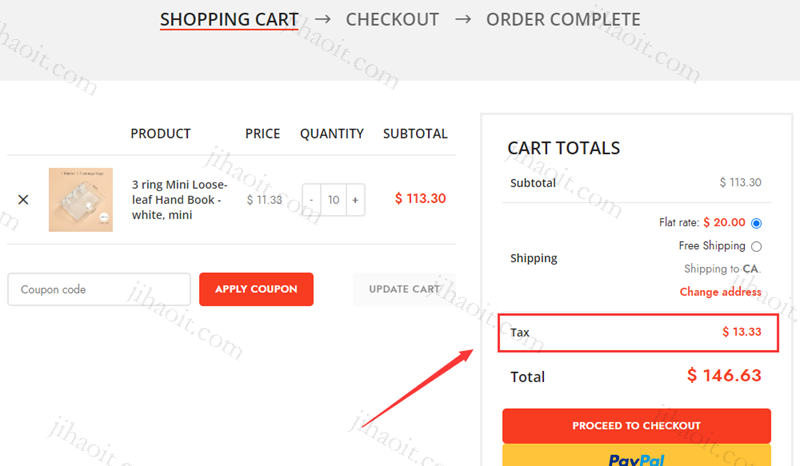Select the Flat rate shipping option
Viewport: 800px width, 466px height.
point(756,223)
